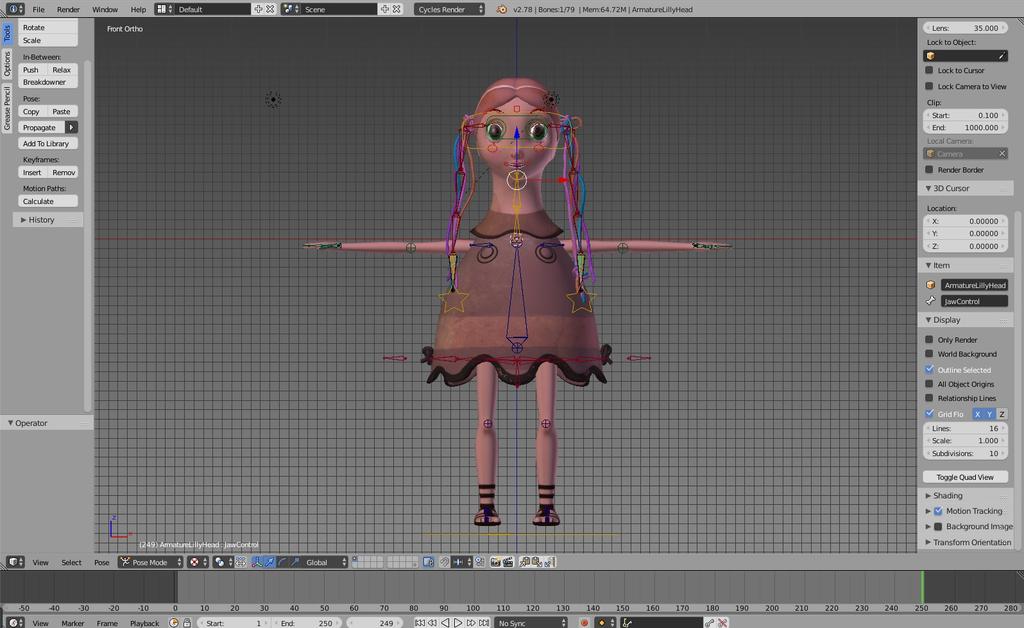
Task: Toggle Relationship Lines checkbox
Action: [929, 398]
